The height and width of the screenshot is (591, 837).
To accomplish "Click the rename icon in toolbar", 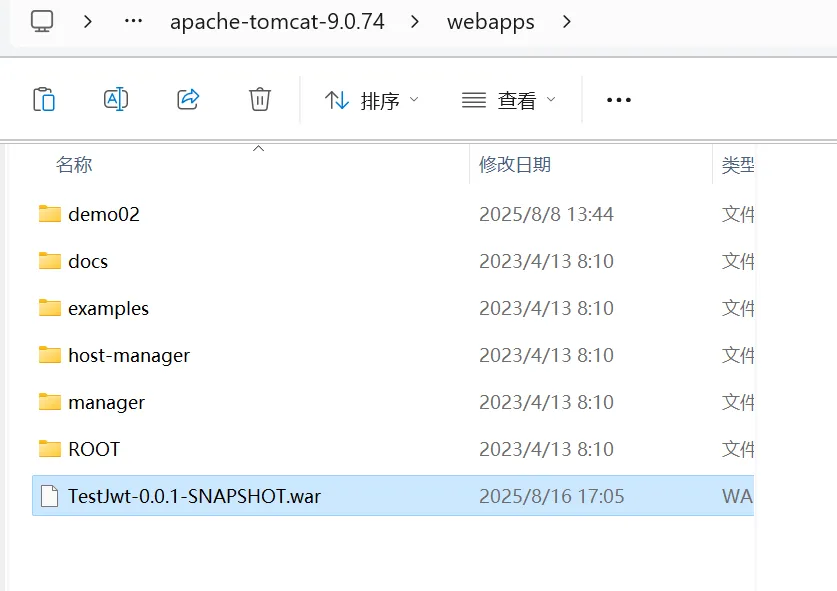I will click(116, 100).
